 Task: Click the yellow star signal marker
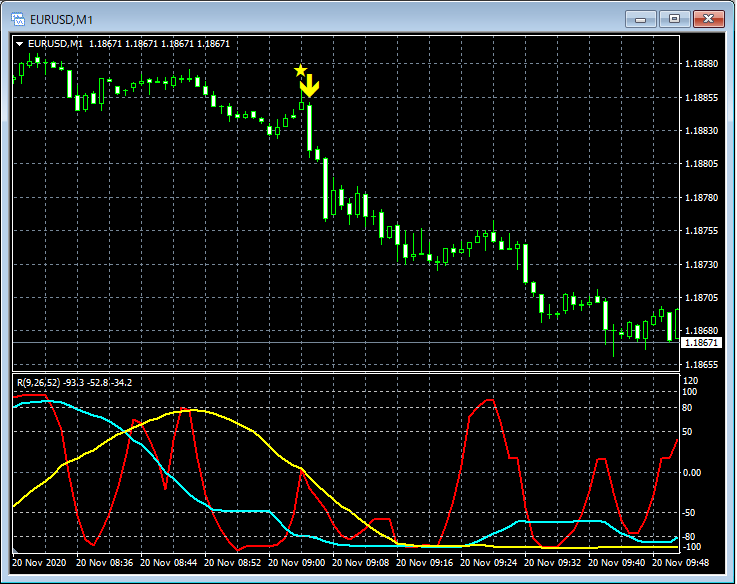300,70
